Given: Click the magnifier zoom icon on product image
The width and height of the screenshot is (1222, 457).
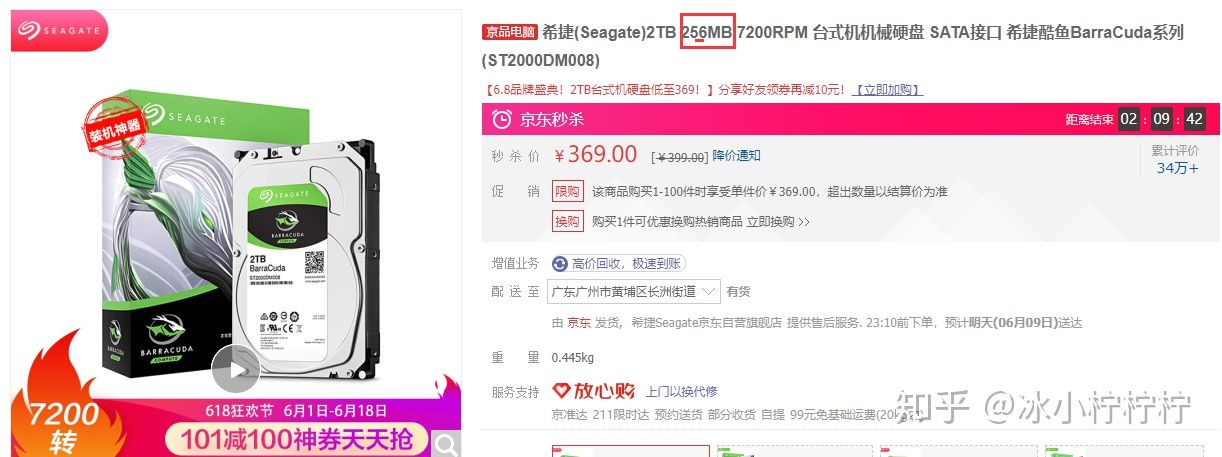Looking at the screenshot, I should (x=448, y=445).
